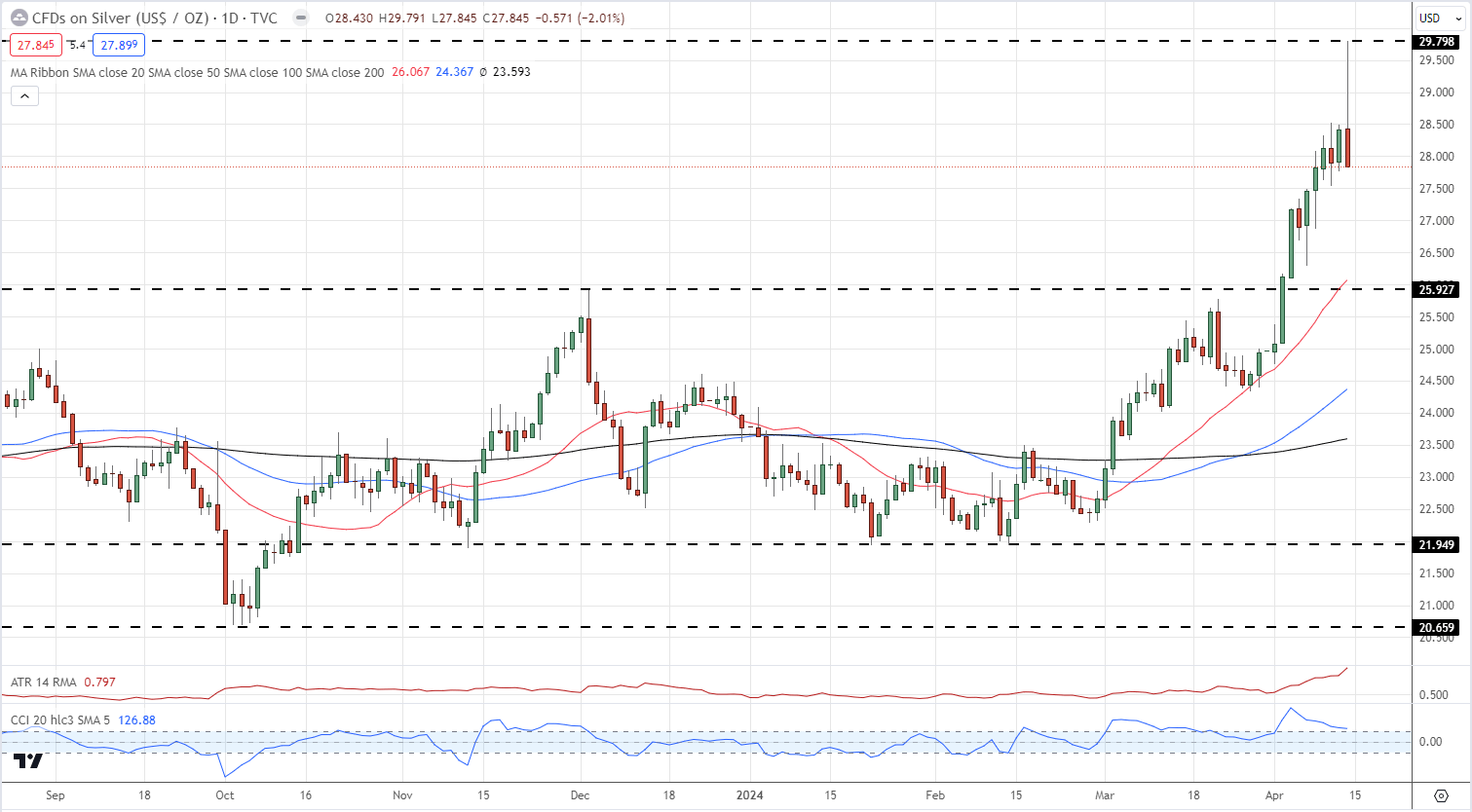Click the open price O28.430 value

coord(349,18)
